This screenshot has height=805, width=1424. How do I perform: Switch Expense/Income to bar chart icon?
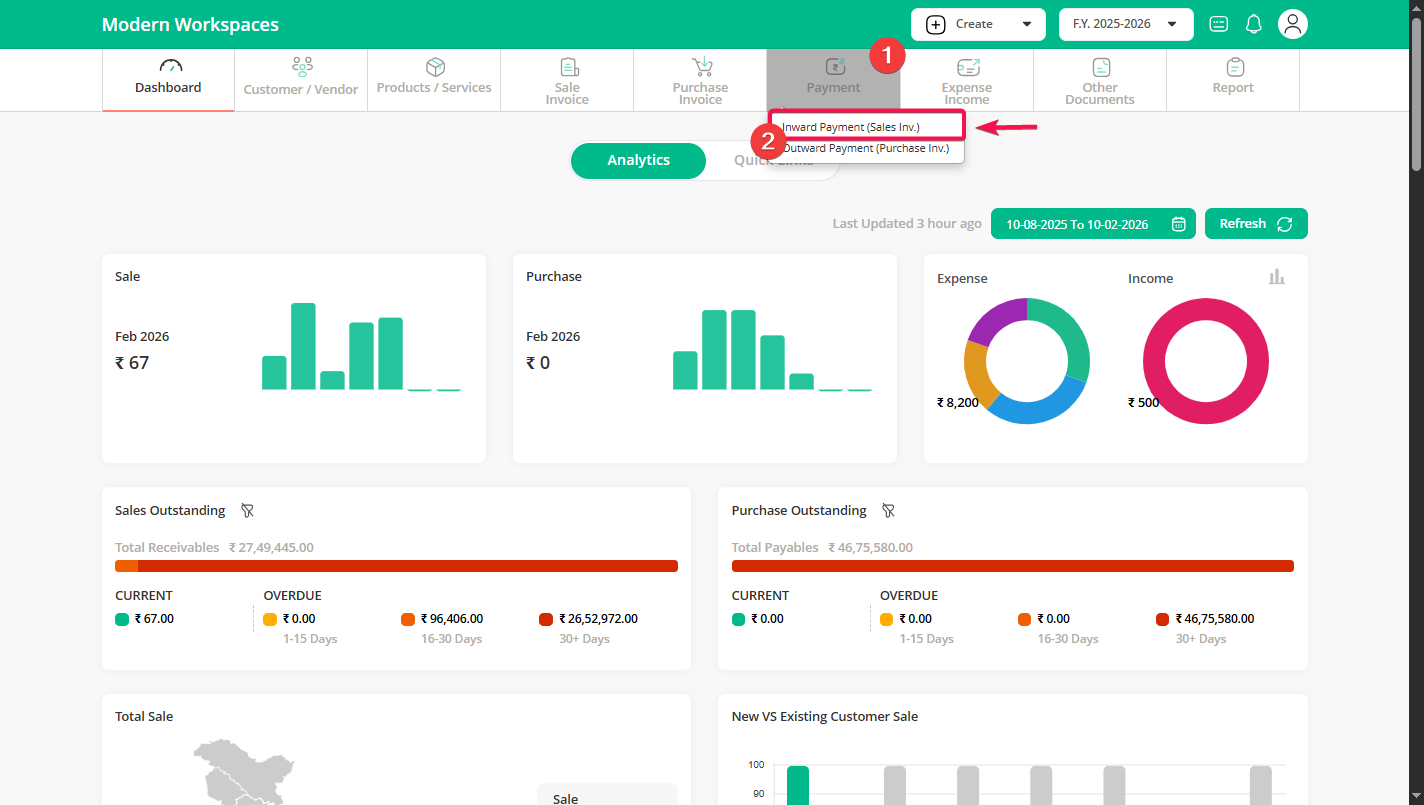click(1277, 277)
